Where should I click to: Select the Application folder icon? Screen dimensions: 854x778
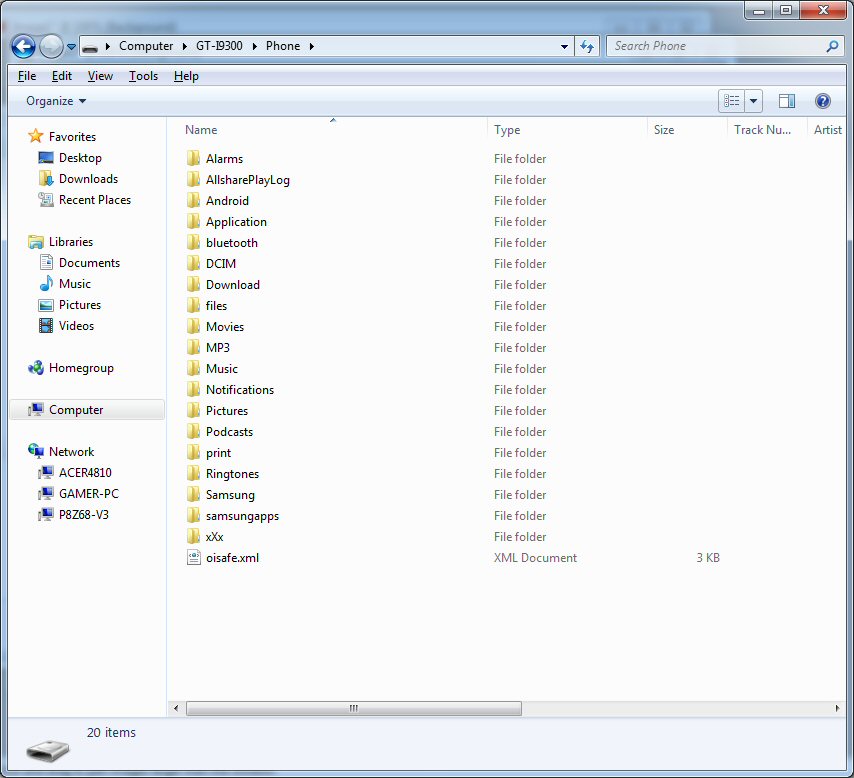(x=193, y=221)
